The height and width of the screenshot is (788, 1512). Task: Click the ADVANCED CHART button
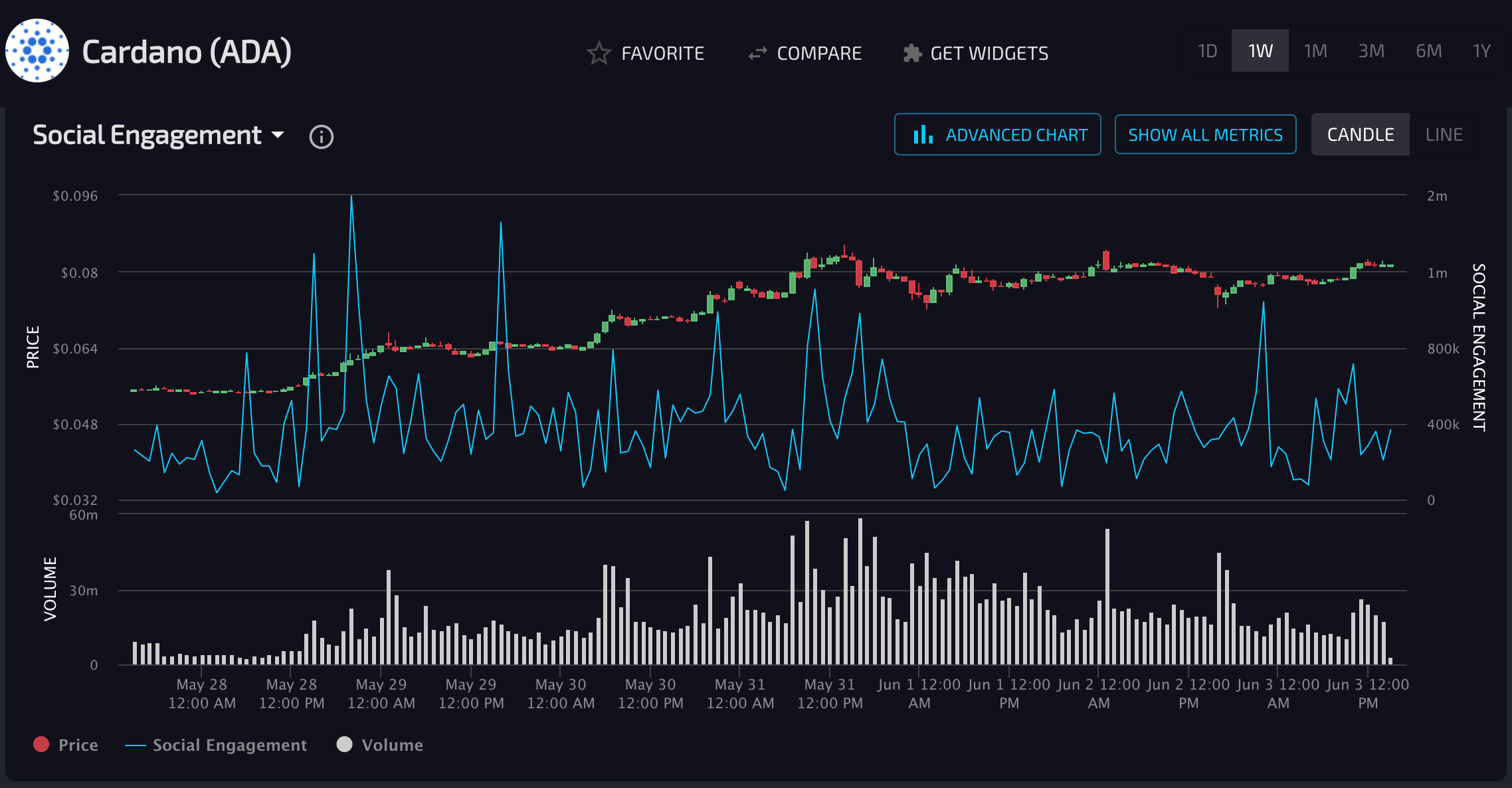tap(997, 134)
